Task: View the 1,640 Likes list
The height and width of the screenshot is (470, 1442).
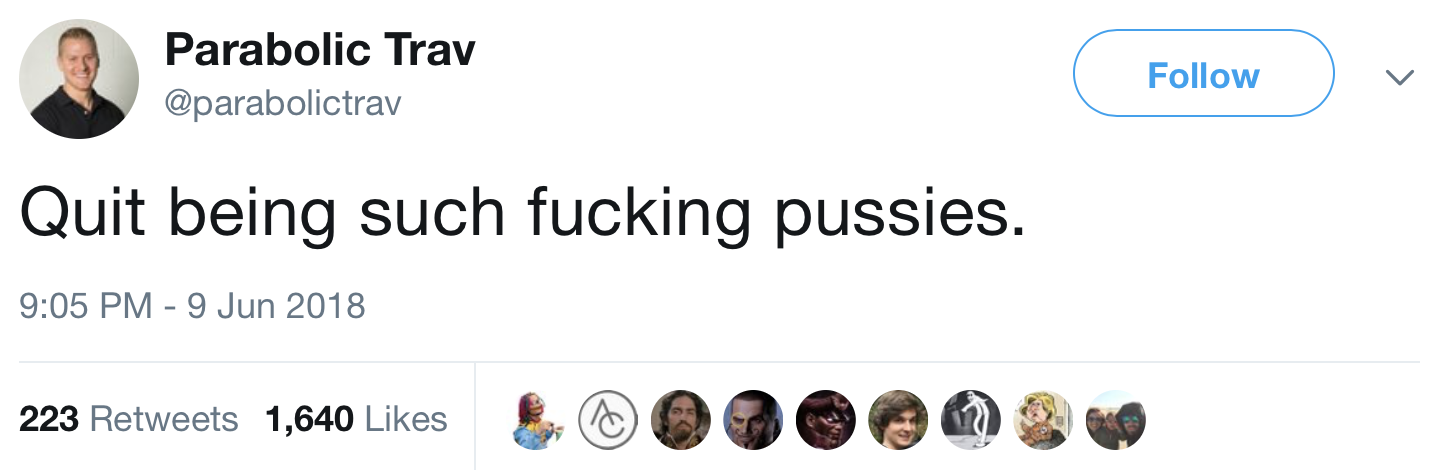Action: click(356, 419)
